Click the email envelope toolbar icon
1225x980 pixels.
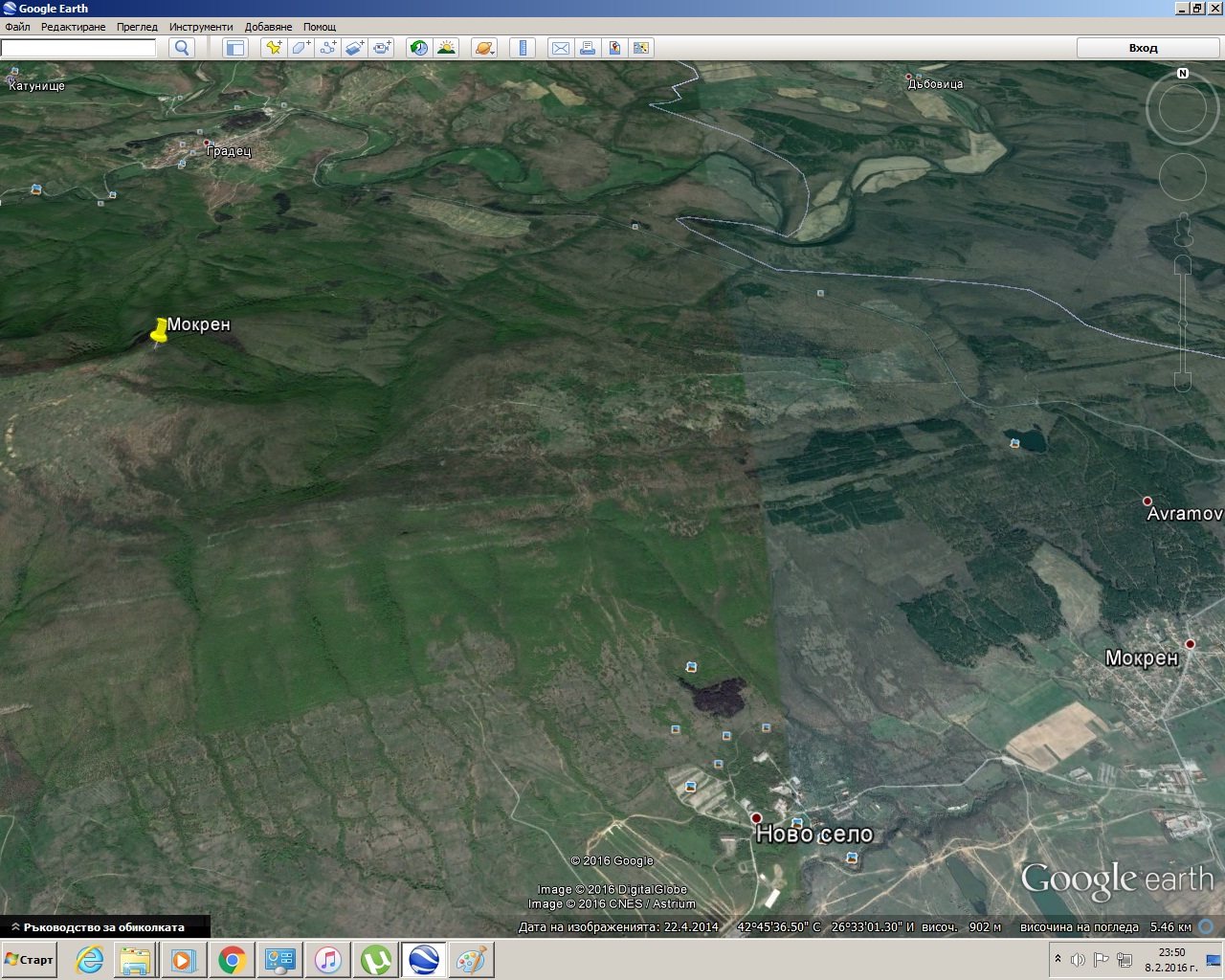[x=560, y=48]
